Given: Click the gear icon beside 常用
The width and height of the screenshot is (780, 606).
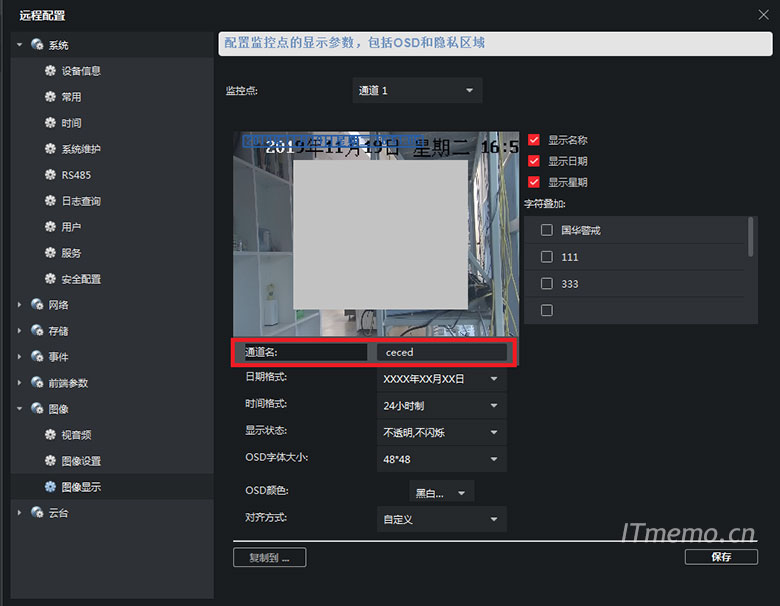Looking at the screenshot, I should coord(50,97).
